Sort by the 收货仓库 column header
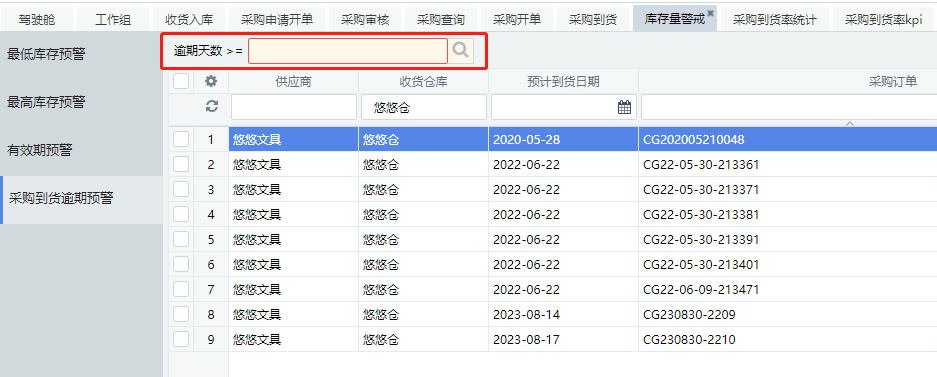This screenshot has height=377, width=937. (x=424, y=81)
